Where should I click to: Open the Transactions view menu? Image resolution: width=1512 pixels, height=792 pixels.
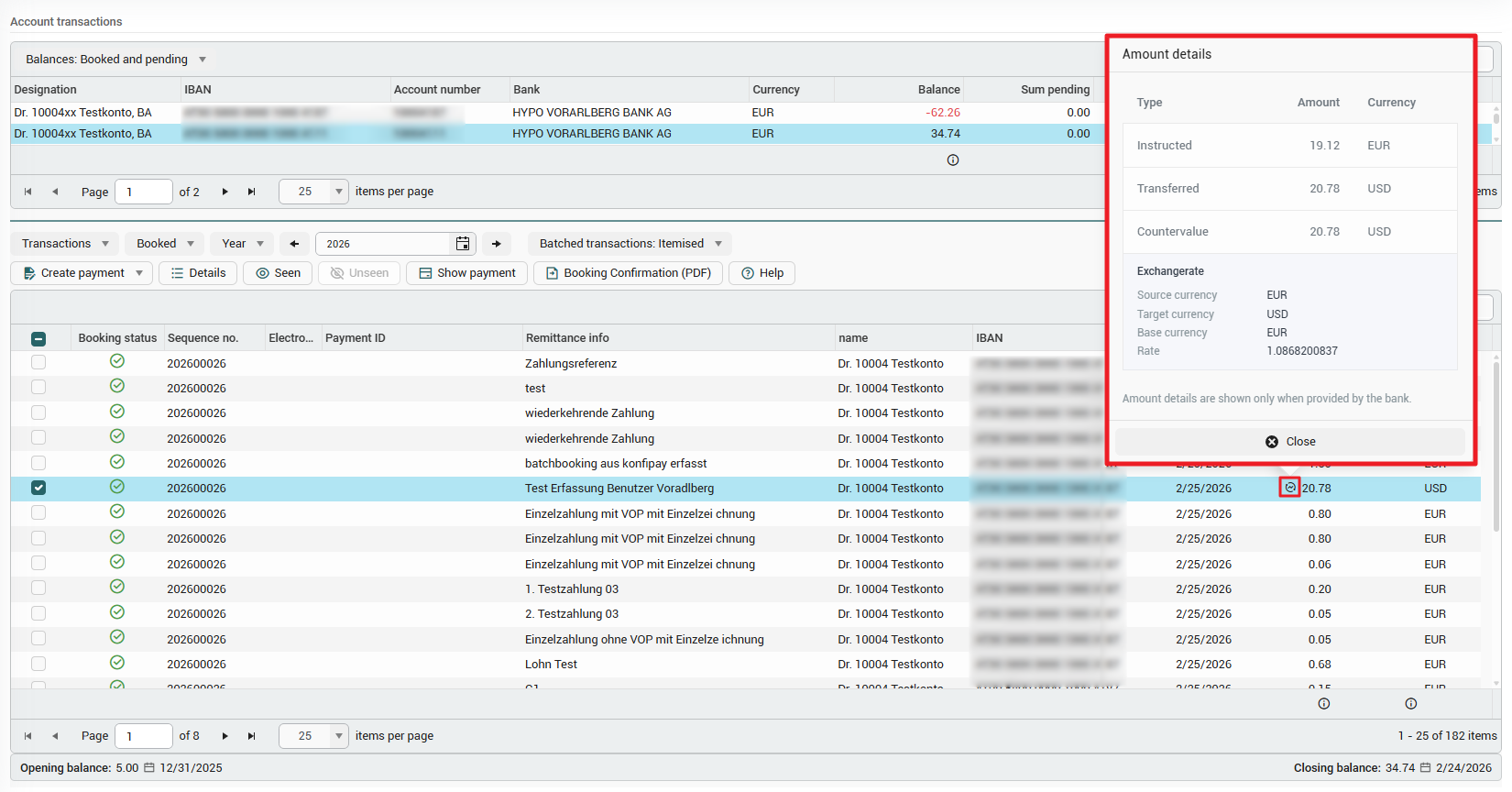tap(65, 244)
